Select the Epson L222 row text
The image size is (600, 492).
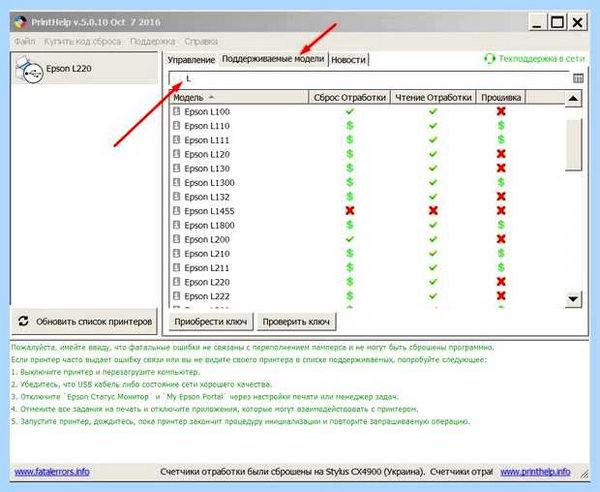click(x=207, y=296)
